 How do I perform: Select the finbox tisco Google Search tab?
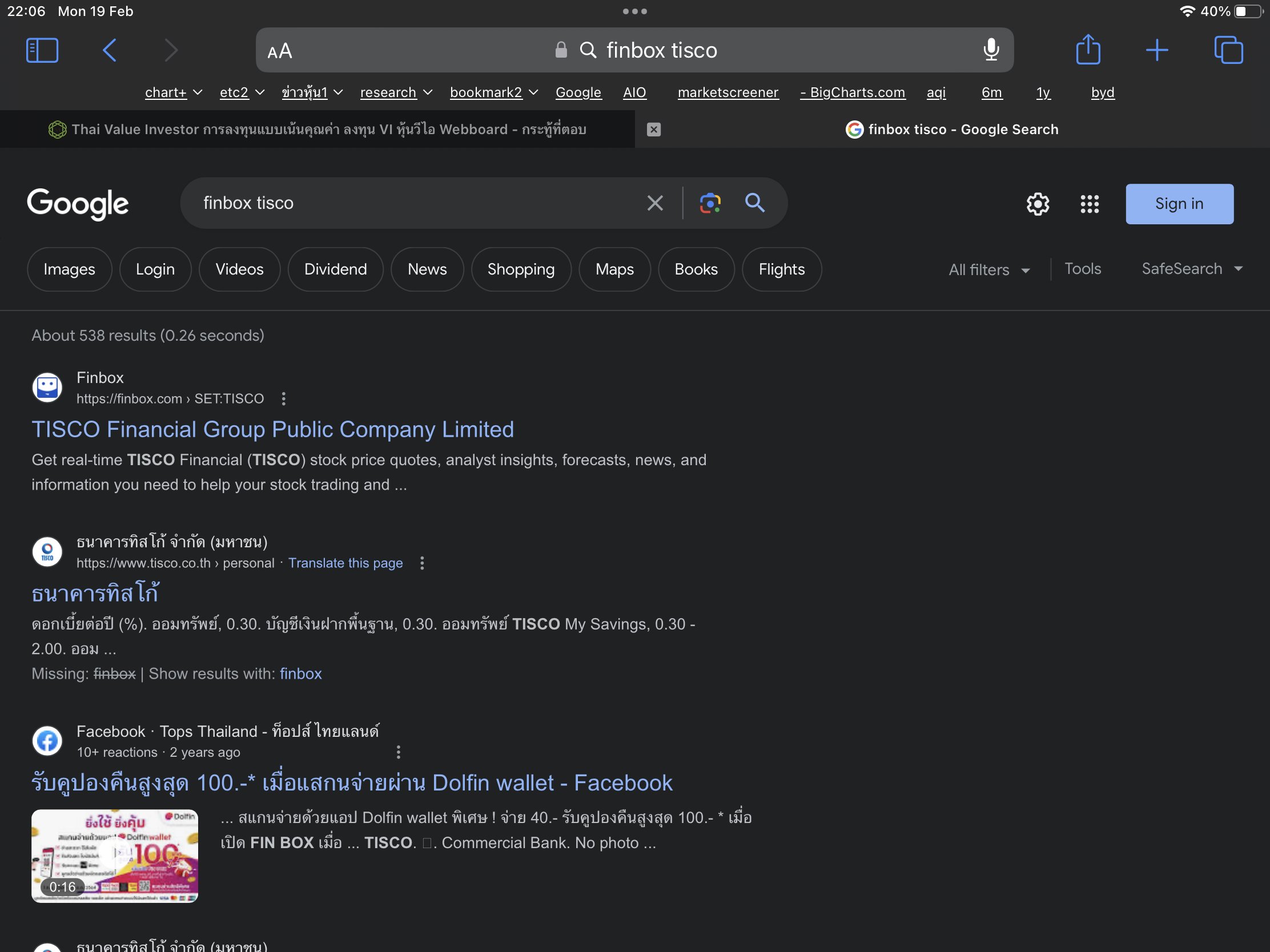tap(952, 130)
